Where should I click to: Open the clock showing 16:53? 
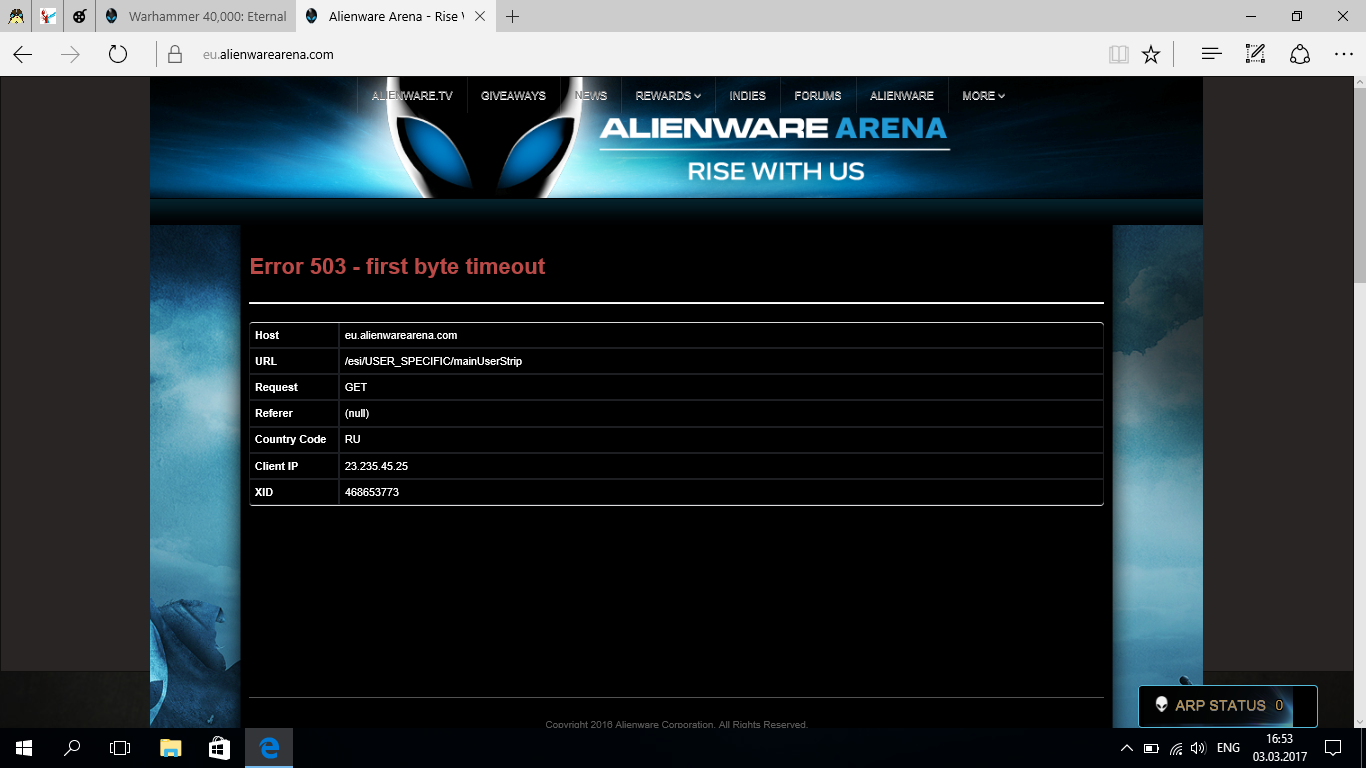[x=1280, y=748]
